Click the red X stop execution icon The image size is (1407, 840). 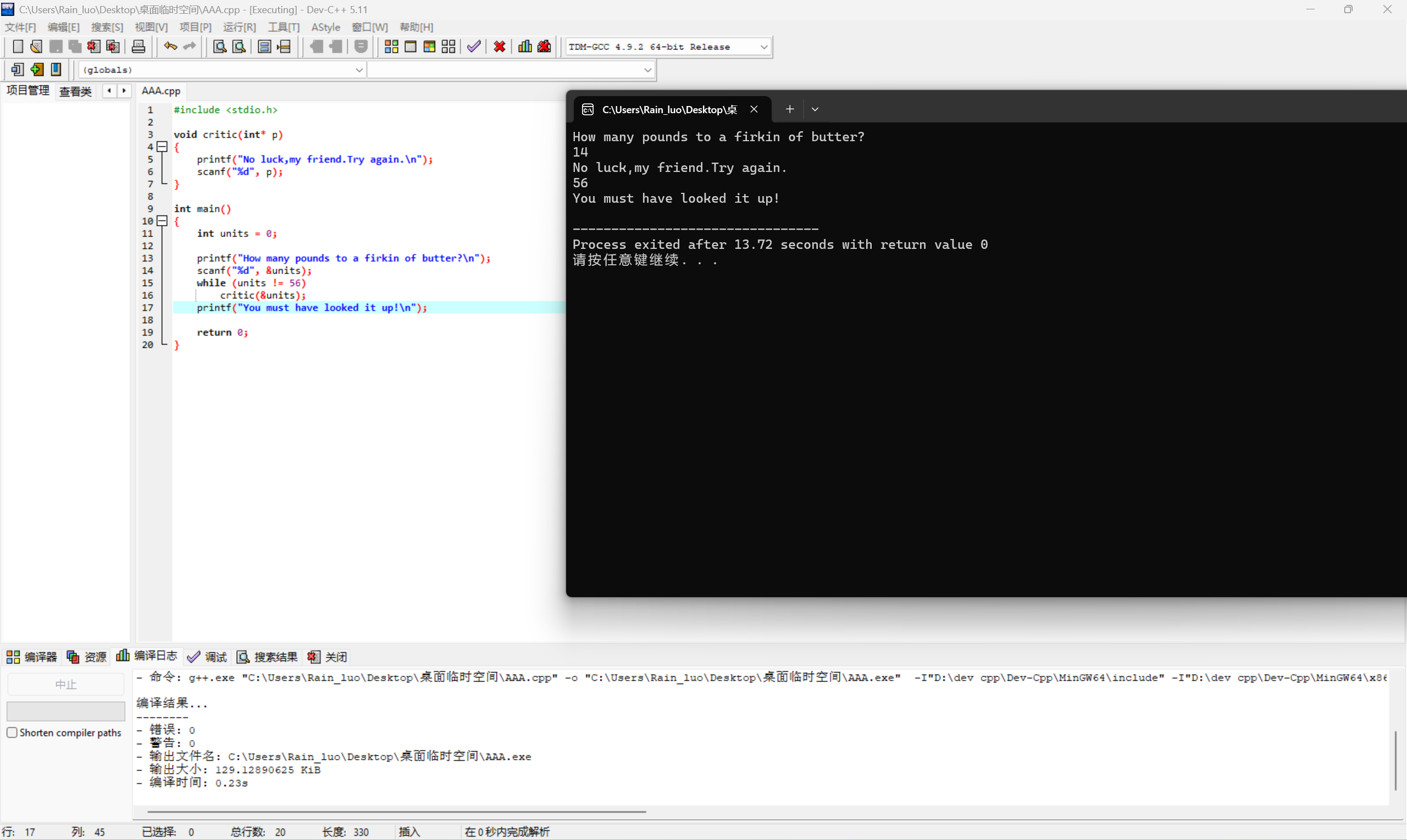coord(500,47)
